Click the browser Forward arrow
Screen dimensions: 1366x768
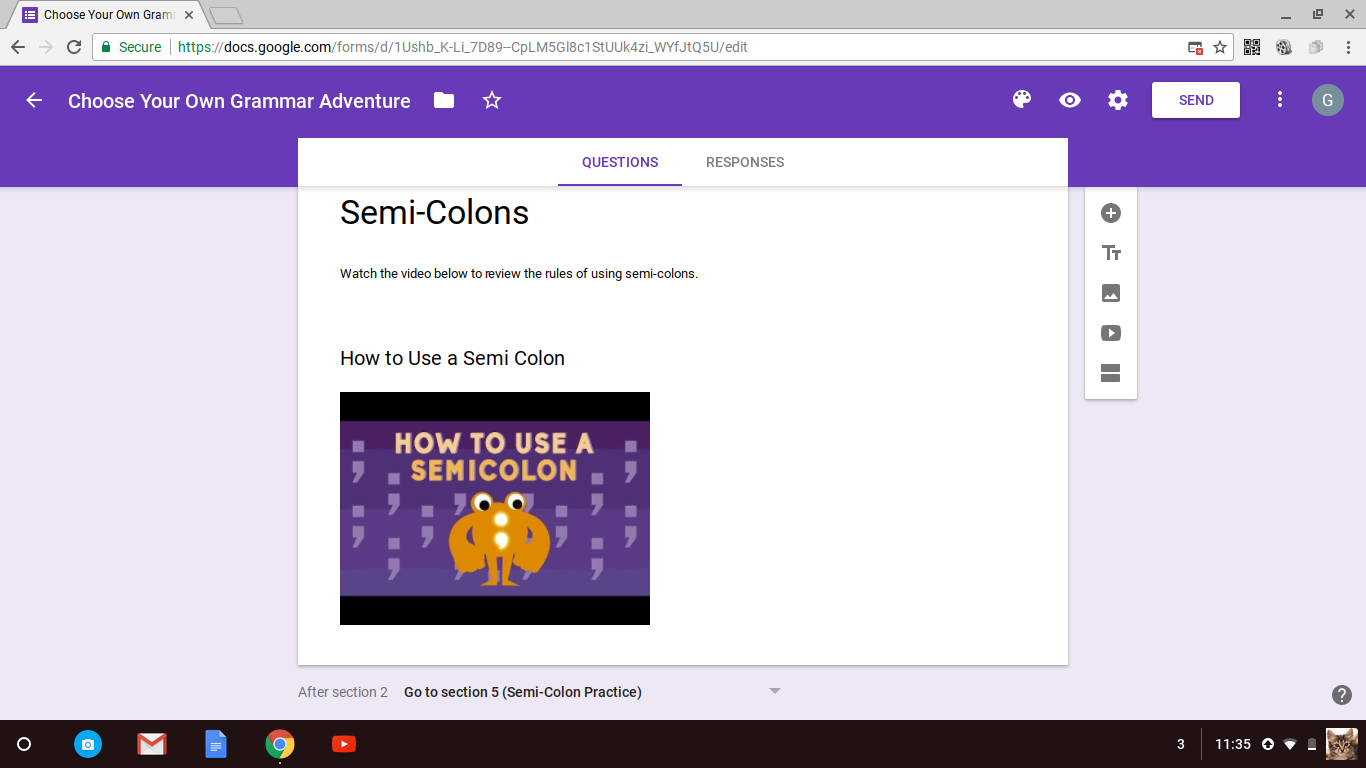(46, 47)
